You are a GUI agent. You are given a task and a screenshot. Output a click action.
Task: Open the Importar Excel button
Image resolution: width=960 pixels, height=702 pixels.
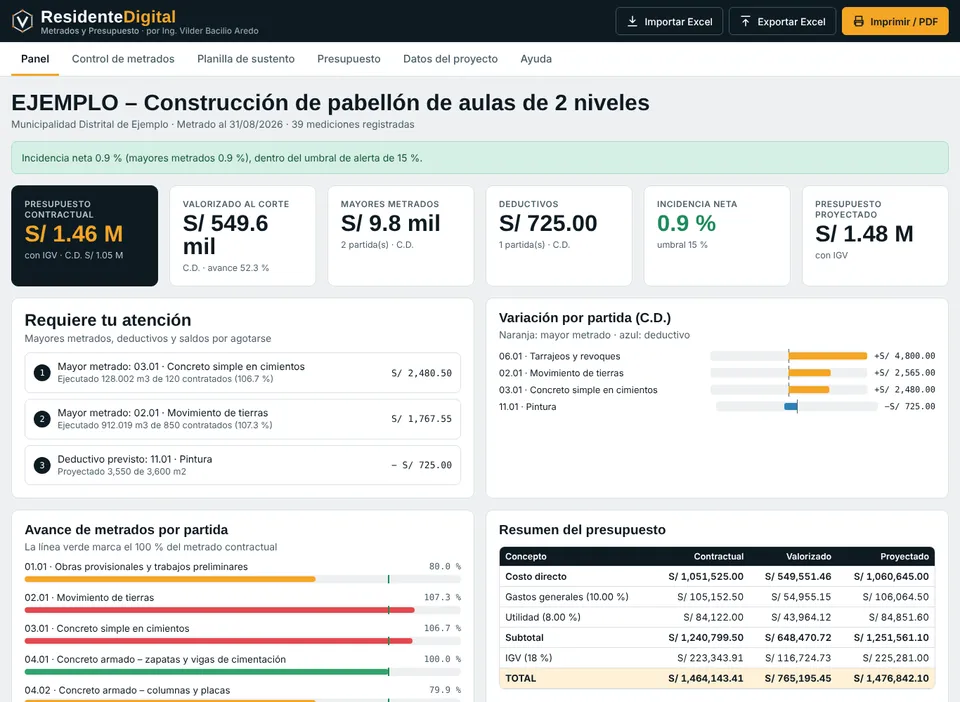coord(669,21)
